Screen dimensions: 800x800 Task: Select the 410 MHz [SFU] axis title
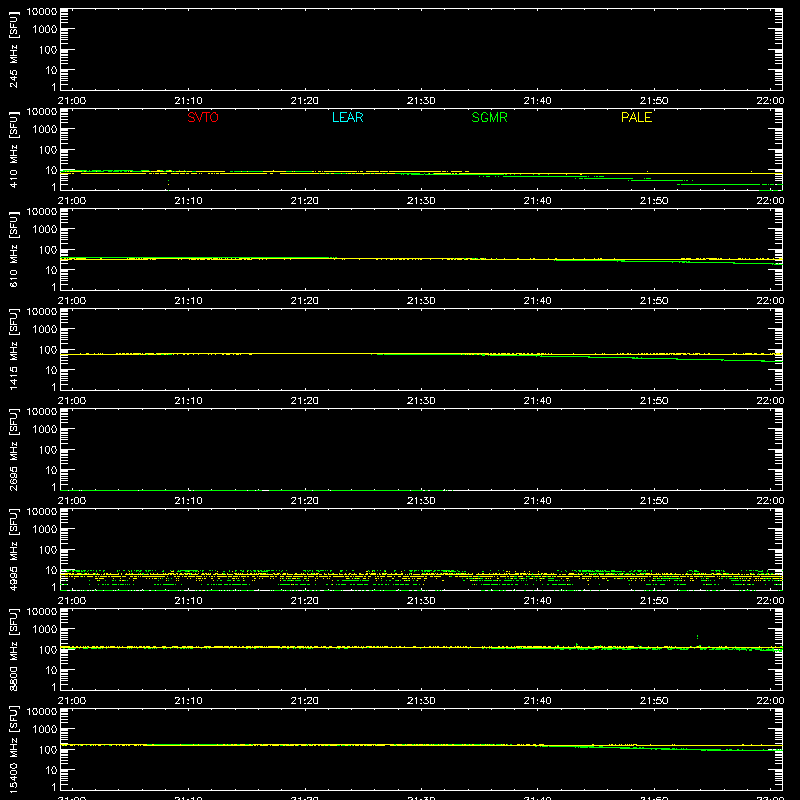click(13, 150)
